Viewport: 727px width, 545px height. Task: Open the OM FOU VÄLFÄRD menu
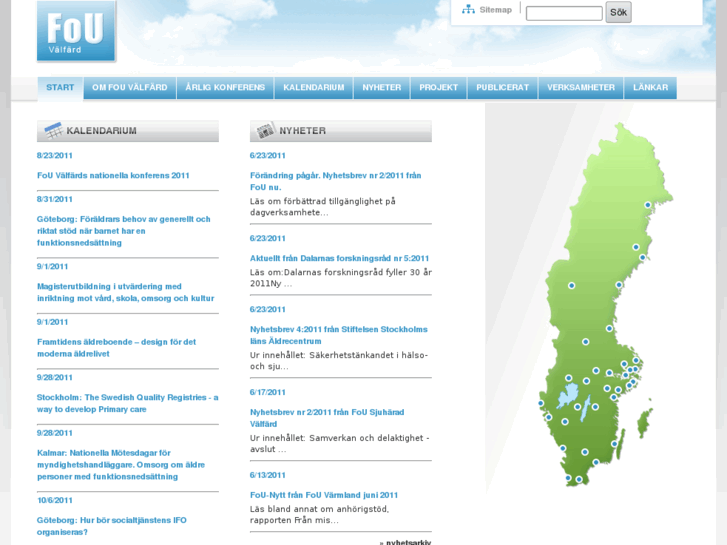coord(130,88)
